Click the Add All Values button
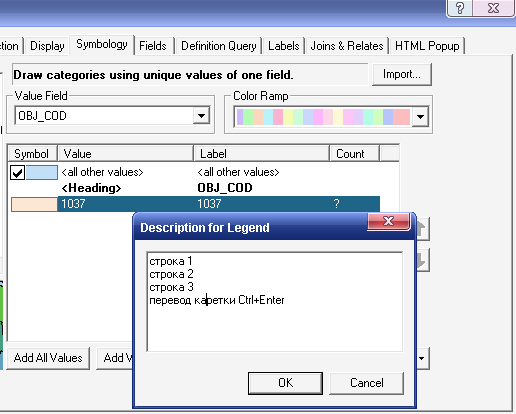Screen dimensions: 516x414 (48, 358)
